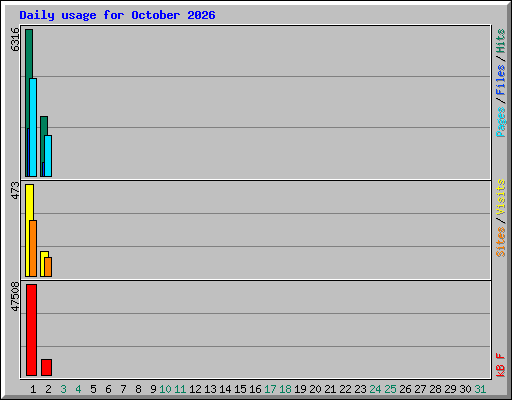Click day 7 on the x-axis
Image resolution: width=512 pixels, height=400 pixels.
(123, 389)
